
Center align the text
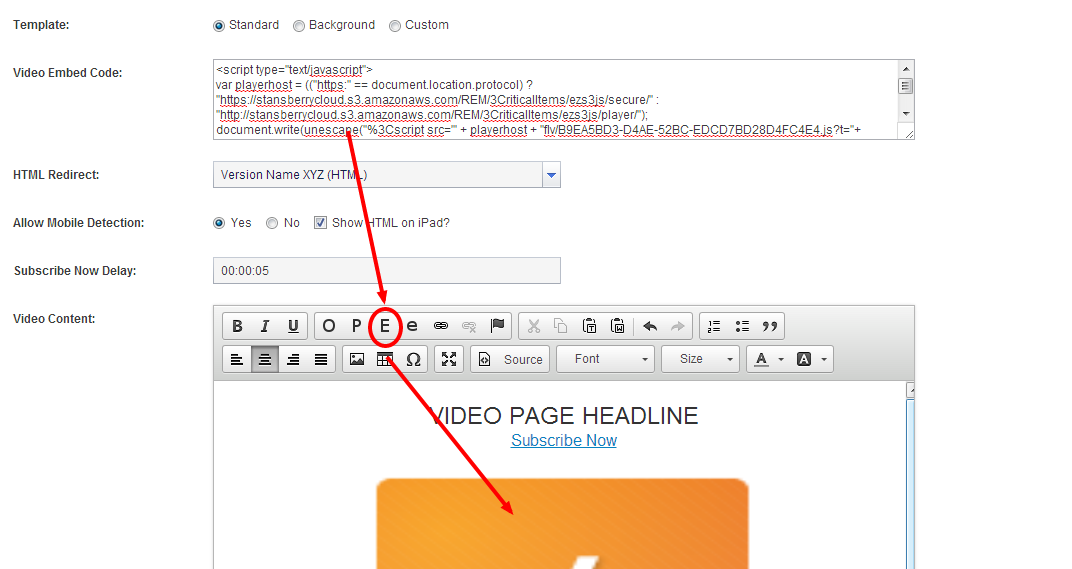click(265, 359)
